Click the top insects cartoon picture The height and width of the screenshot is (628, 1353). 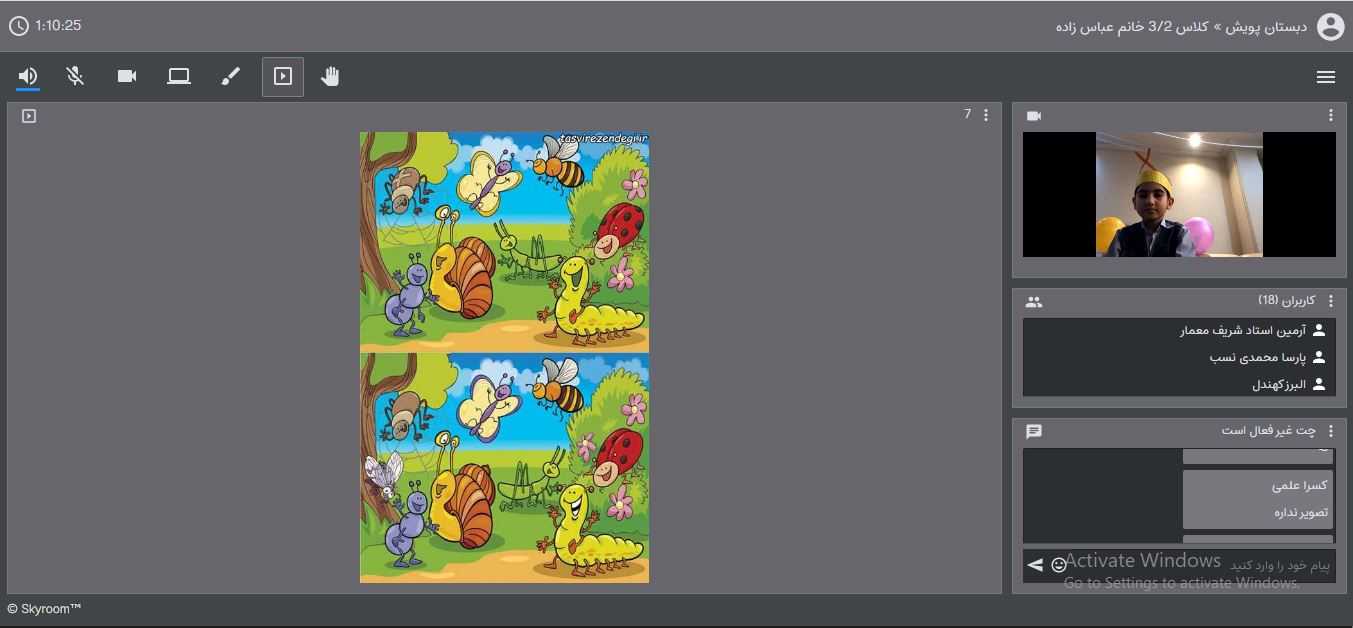[504, 242]
